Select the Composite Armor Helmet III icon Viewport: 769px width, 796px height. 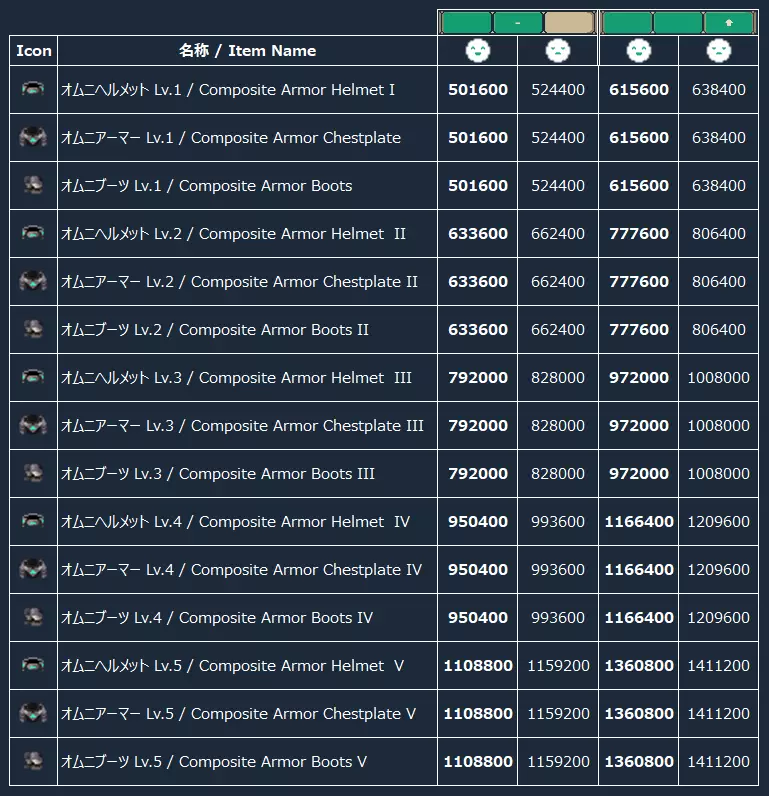click(33, 377)
